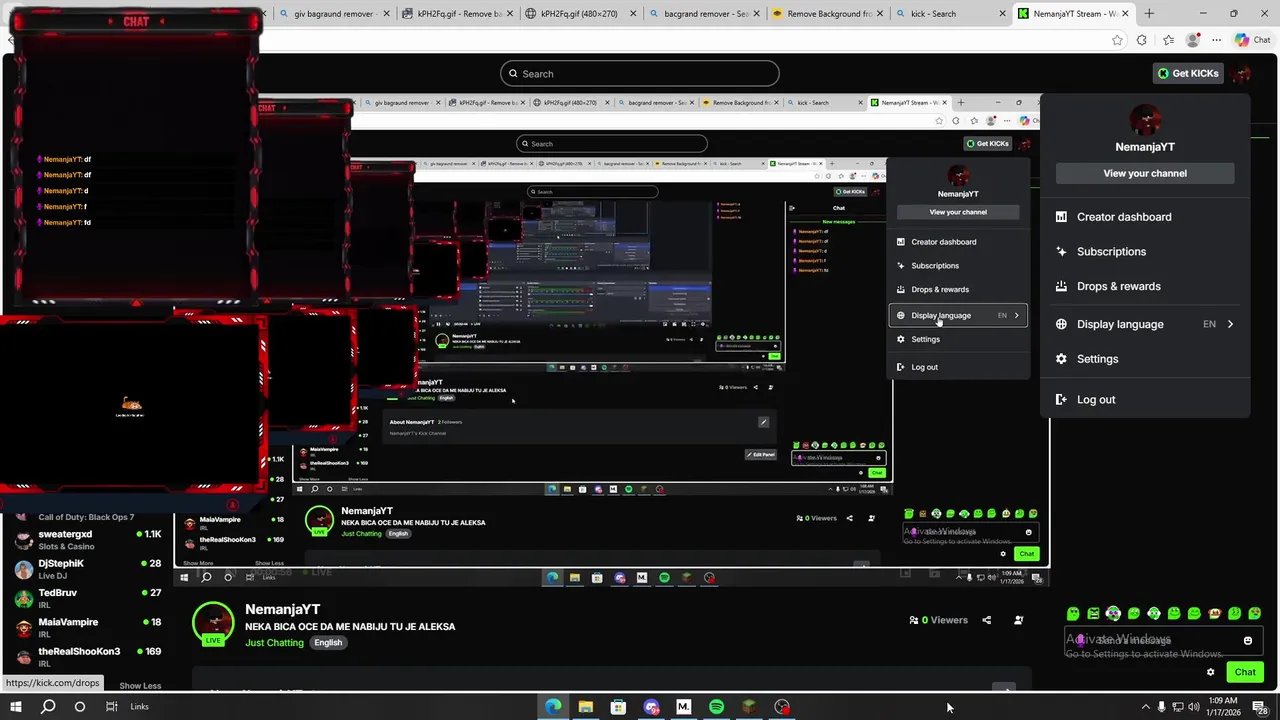Close the NemanjaYT Stream browser tab

pyautogui.click(x=1125, y=14)
